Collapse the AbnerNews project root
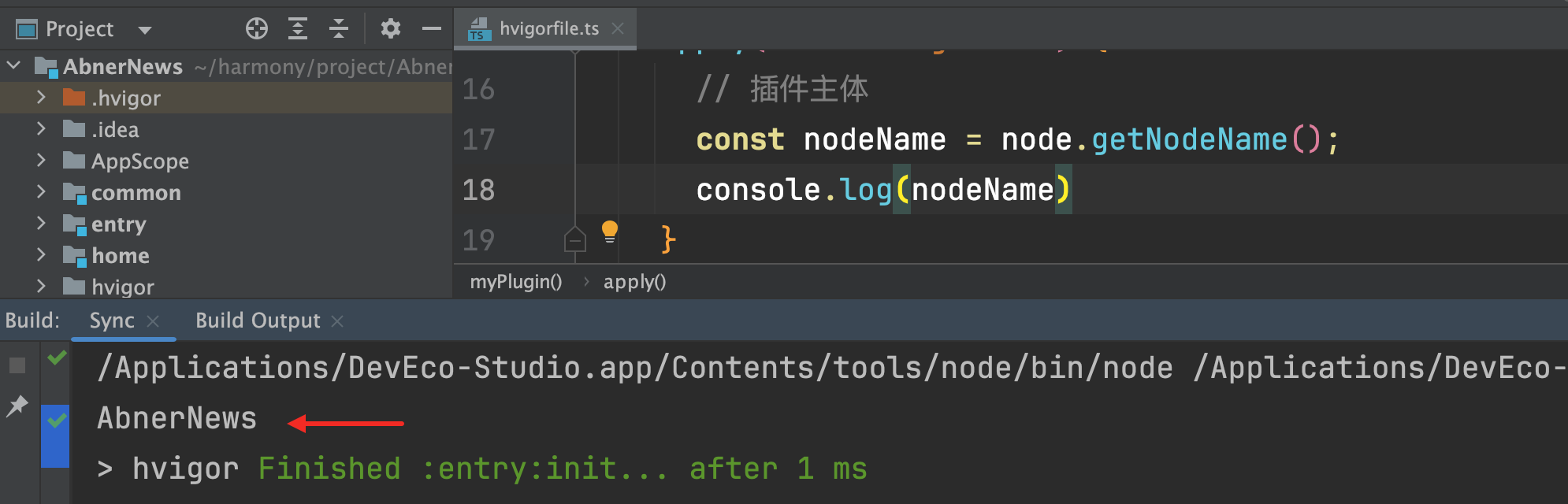The width and height of the screenshot is (1568, 504). [x=14, y=66]
